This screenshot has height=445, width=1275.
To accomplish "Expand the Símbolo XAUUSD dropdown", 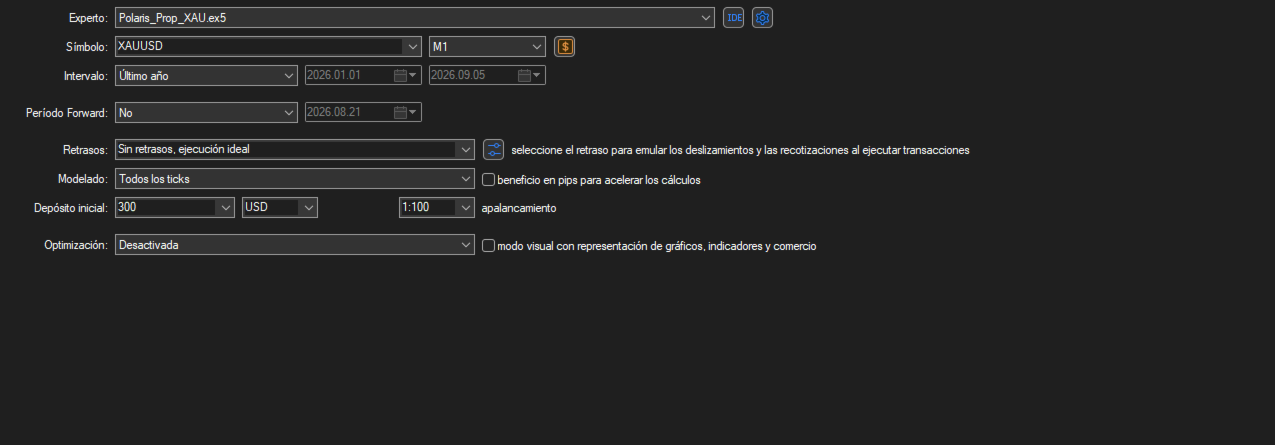I will 413,46.
